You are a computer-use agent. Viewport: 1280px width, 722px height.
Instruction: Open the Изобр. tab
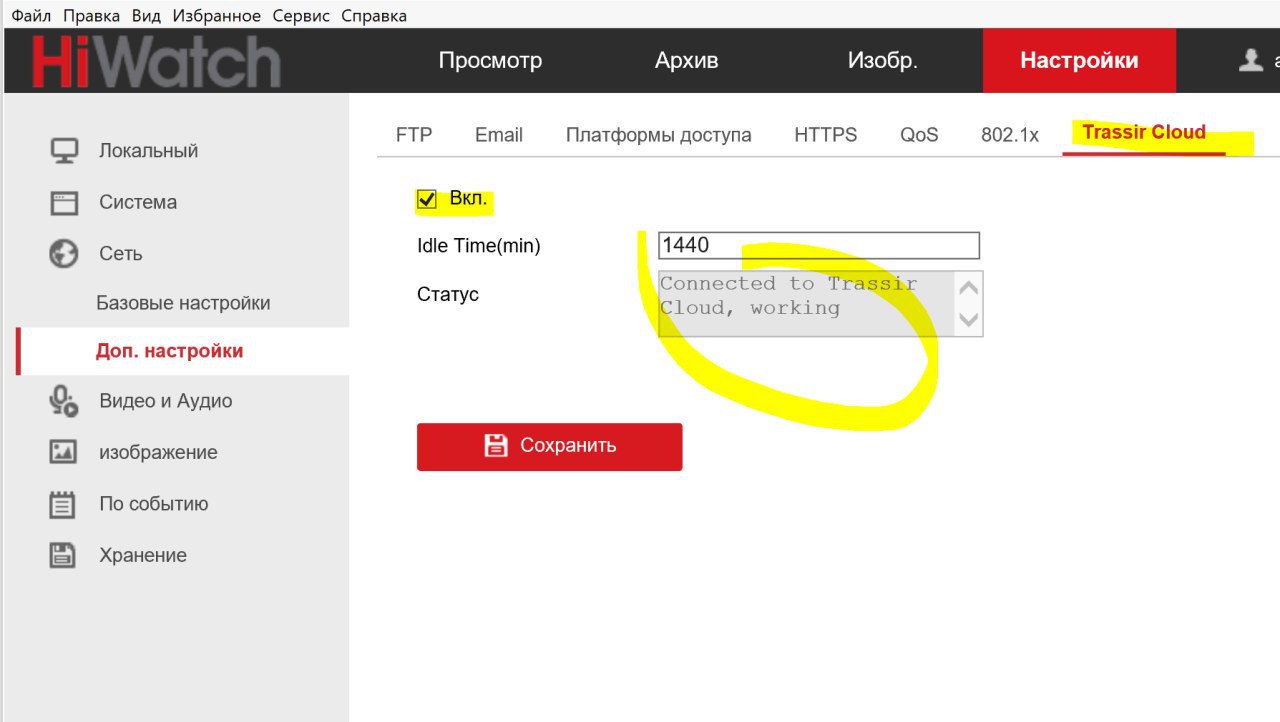pyautogui.click(x=883, y=61)
